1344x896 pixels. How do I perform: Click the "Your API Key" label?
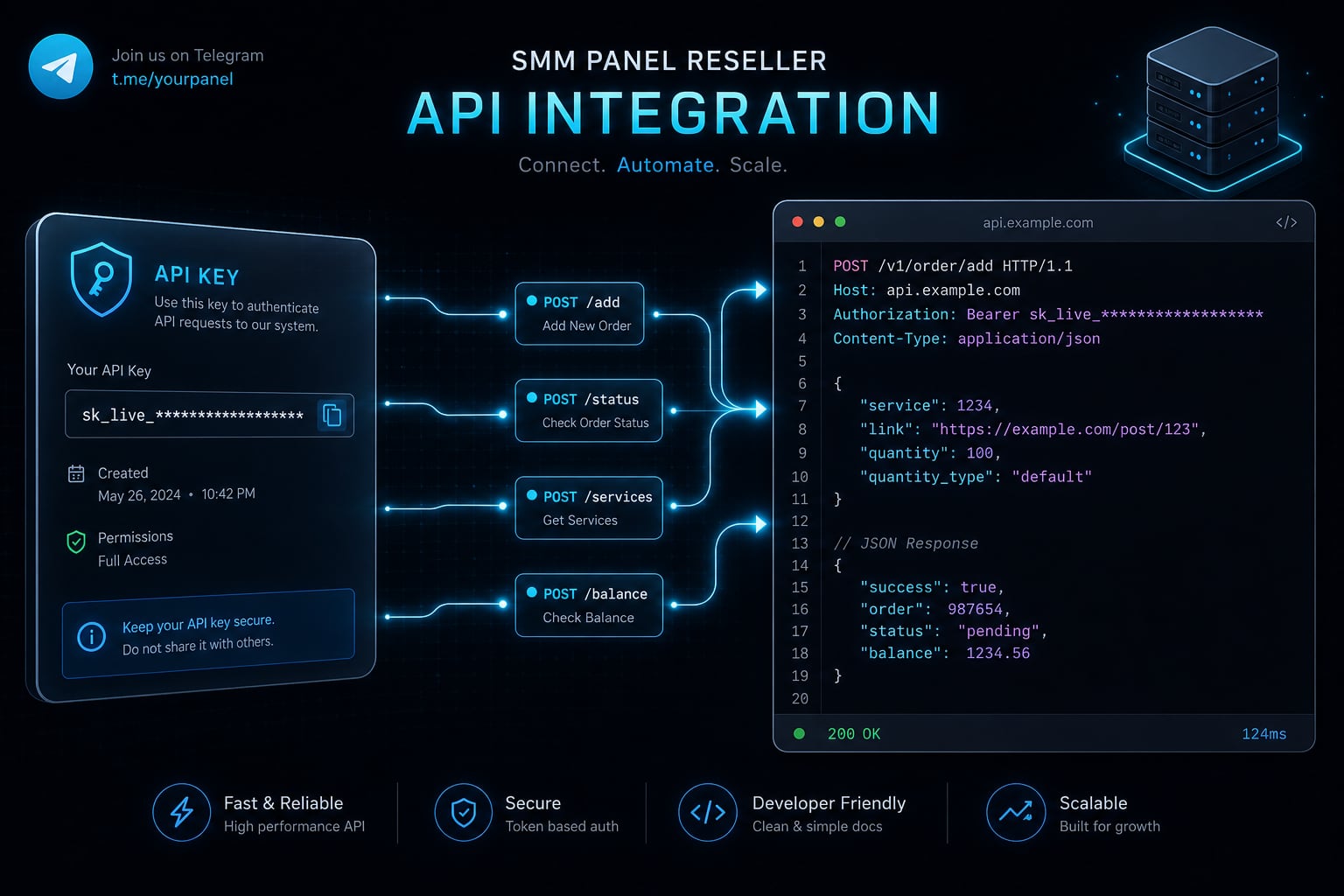109,370
